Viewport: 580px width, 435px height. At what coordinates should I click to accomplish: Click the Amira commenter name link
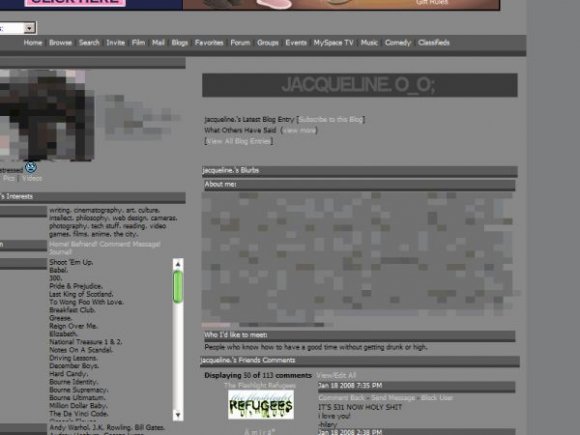[x=260, y=431]
